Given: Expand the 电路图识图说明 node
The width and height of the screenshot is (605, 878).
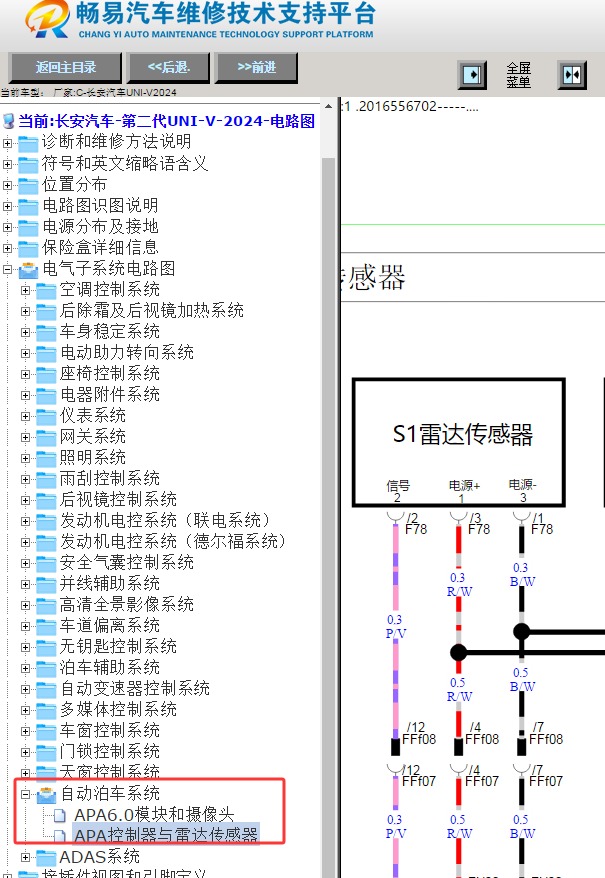Looking at the screenshot, I should (x=7, y=206).
